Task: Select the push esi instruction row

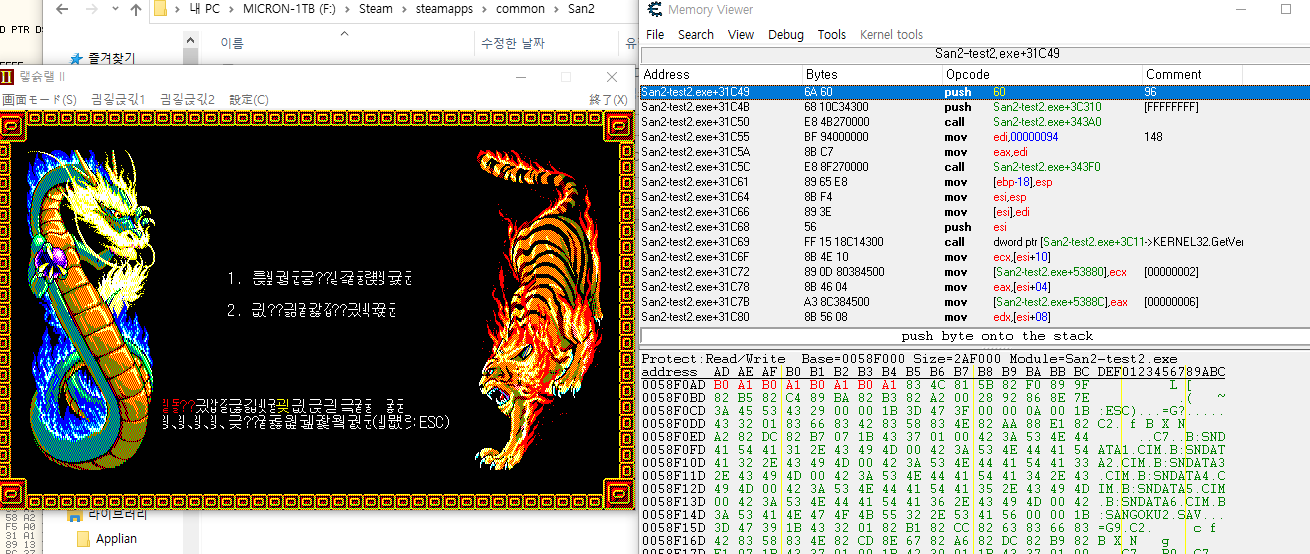Action: 975,227
